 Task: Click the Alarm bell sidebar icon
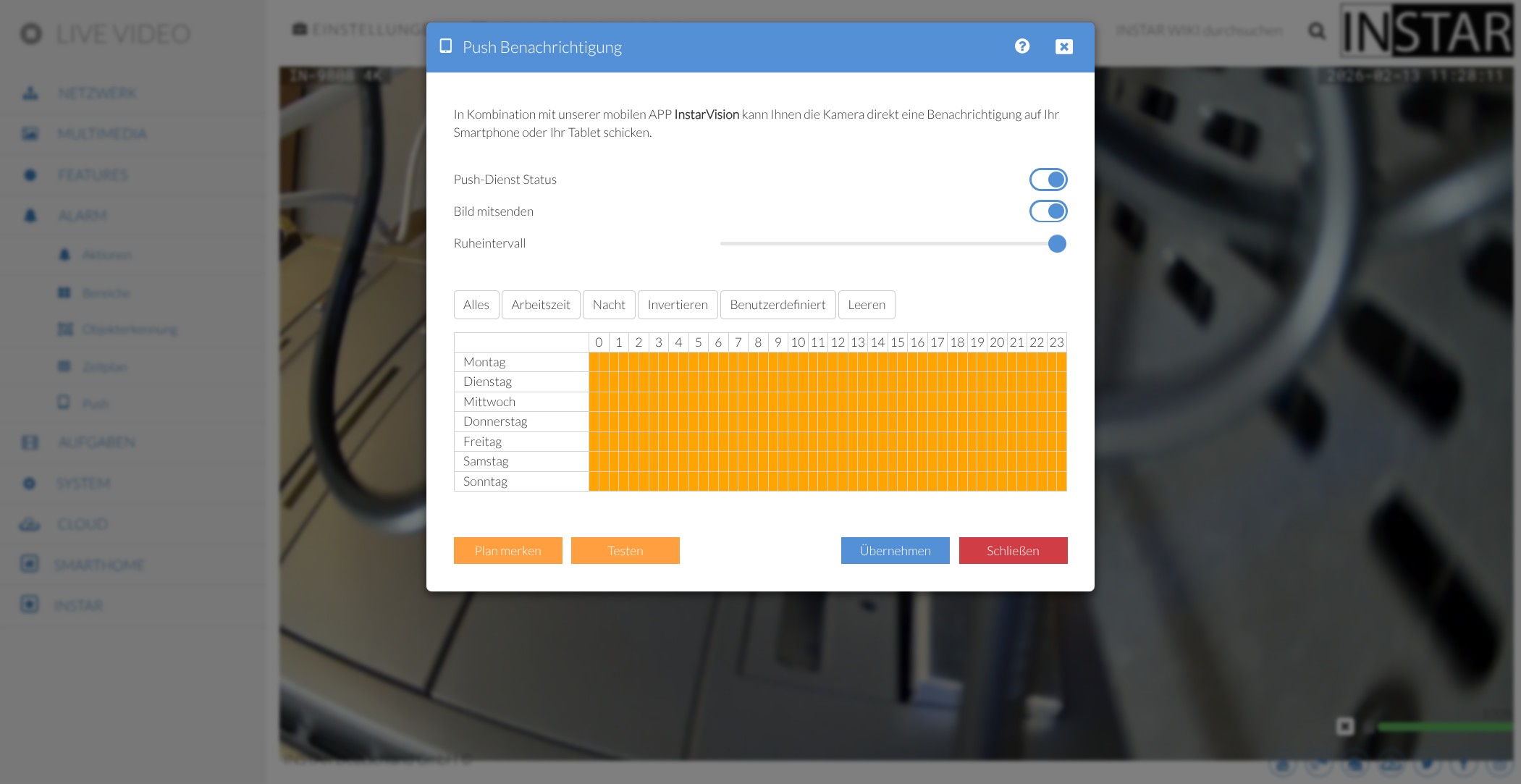click(x=30, y=216)
